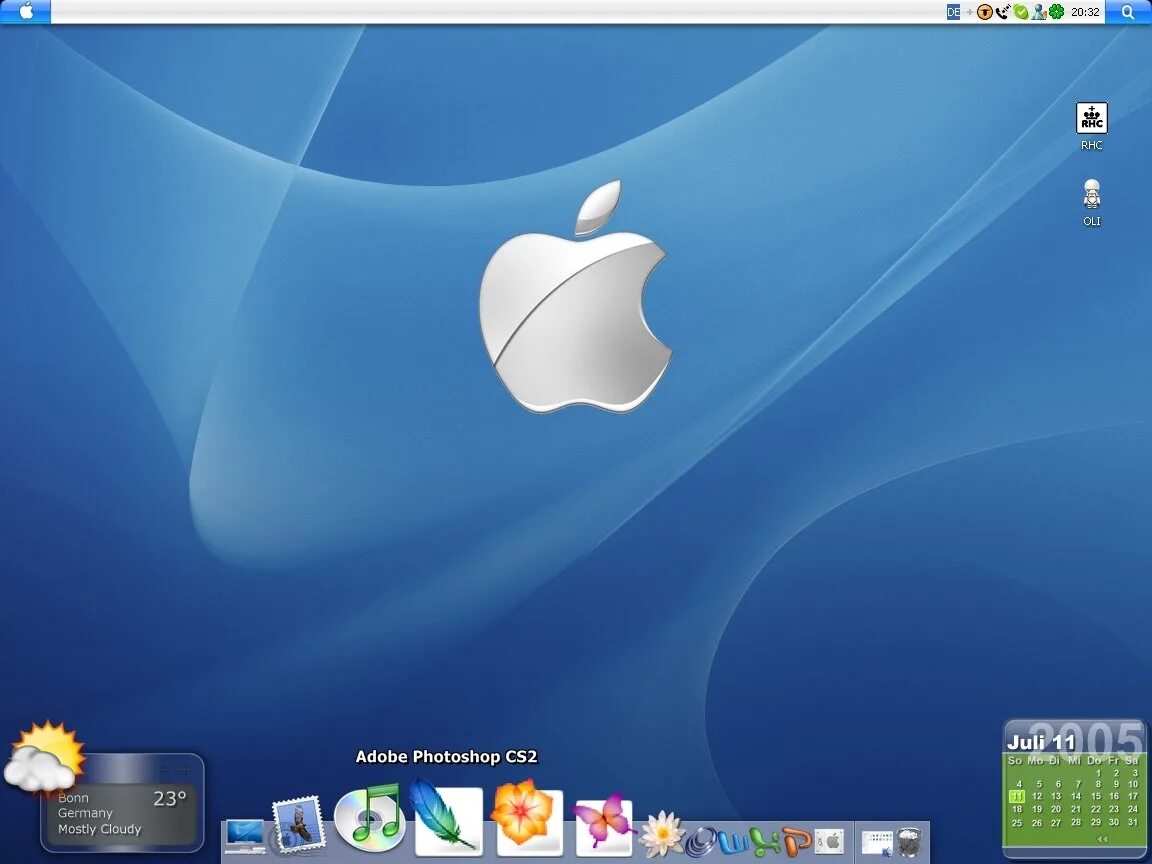Select the highlighted day 11 in calendar

coord(1017,796)
